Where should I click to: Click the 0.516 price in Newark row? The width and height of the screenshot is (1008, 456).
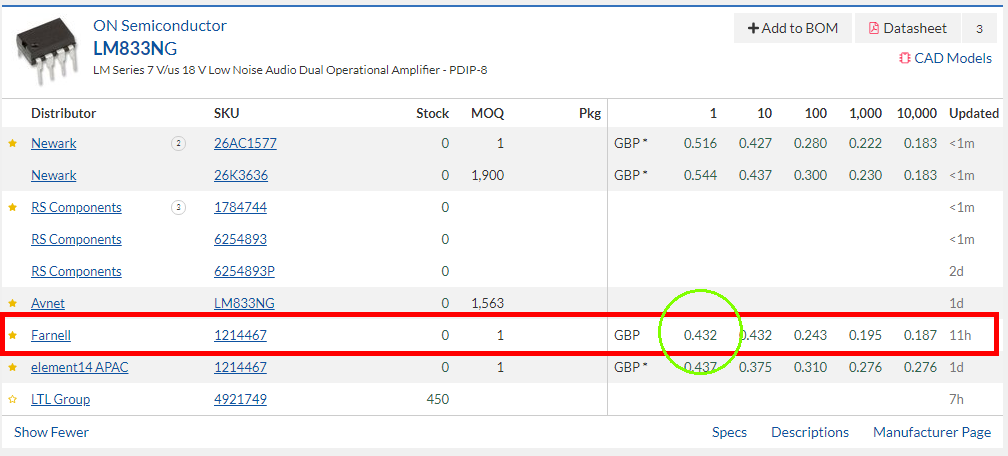pos(700,143)
